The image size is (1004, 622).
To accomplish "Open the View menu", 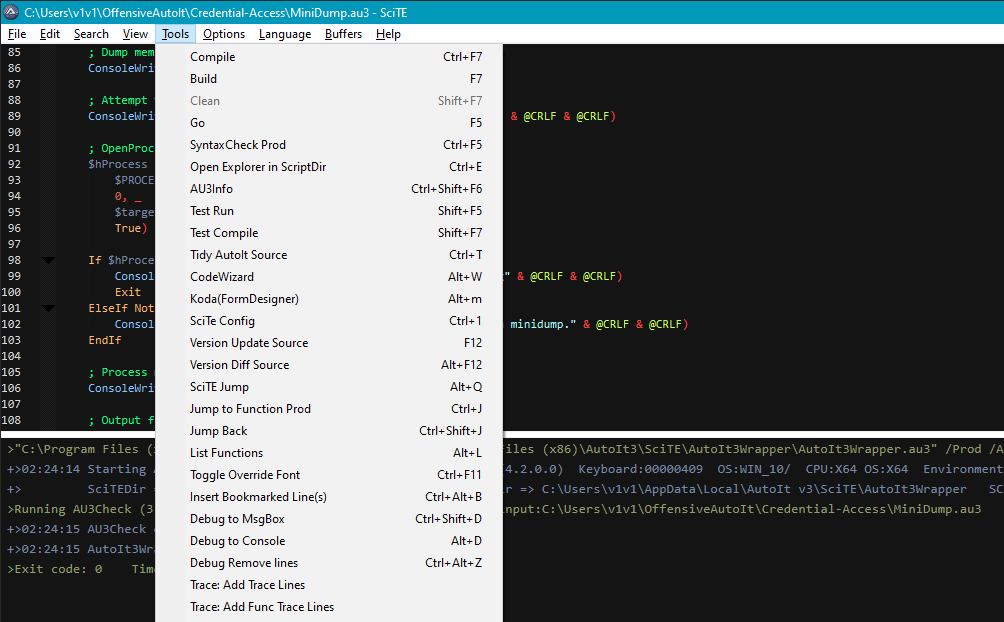I will (x=135, y=34).
